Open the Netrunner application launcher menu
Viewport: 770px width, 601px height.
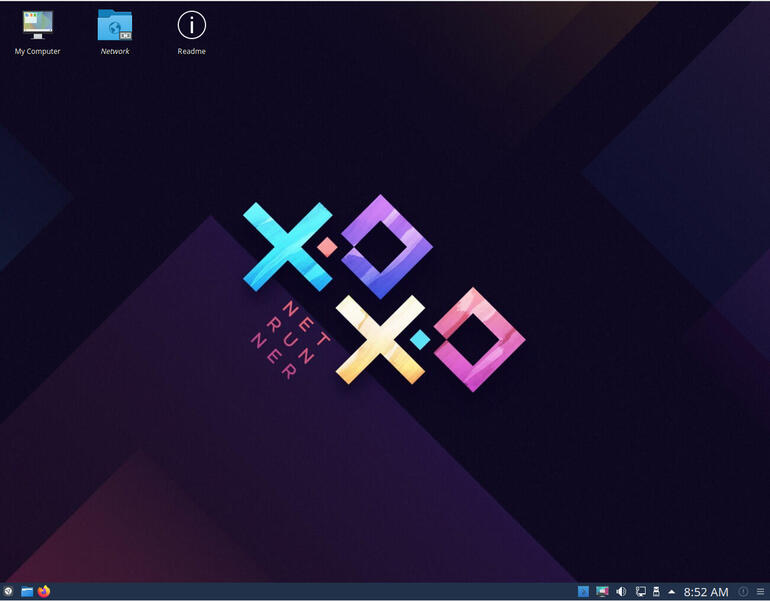[x=8, y=591]
